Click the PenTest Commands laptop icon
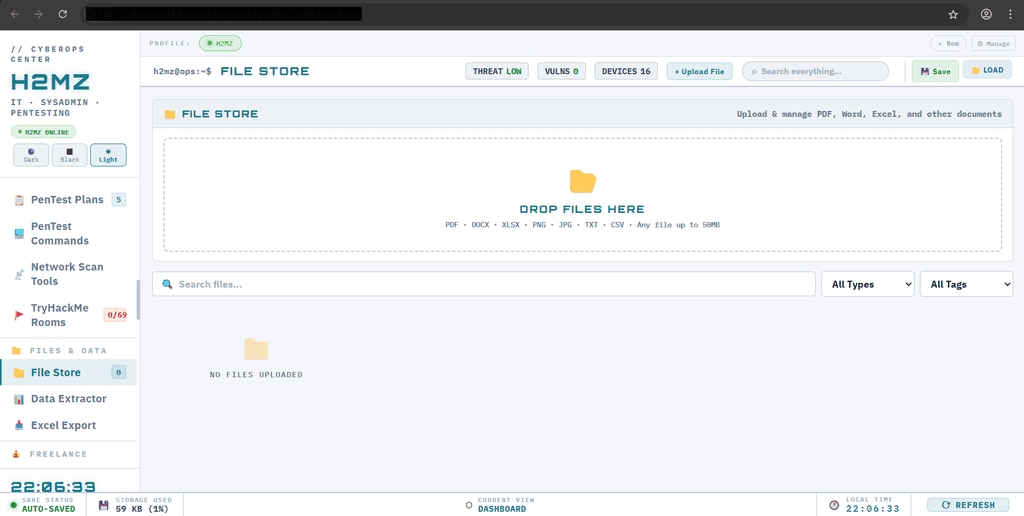Image resolution: width=1024 pixels, height=516 pixels. (x=19, y=234)
